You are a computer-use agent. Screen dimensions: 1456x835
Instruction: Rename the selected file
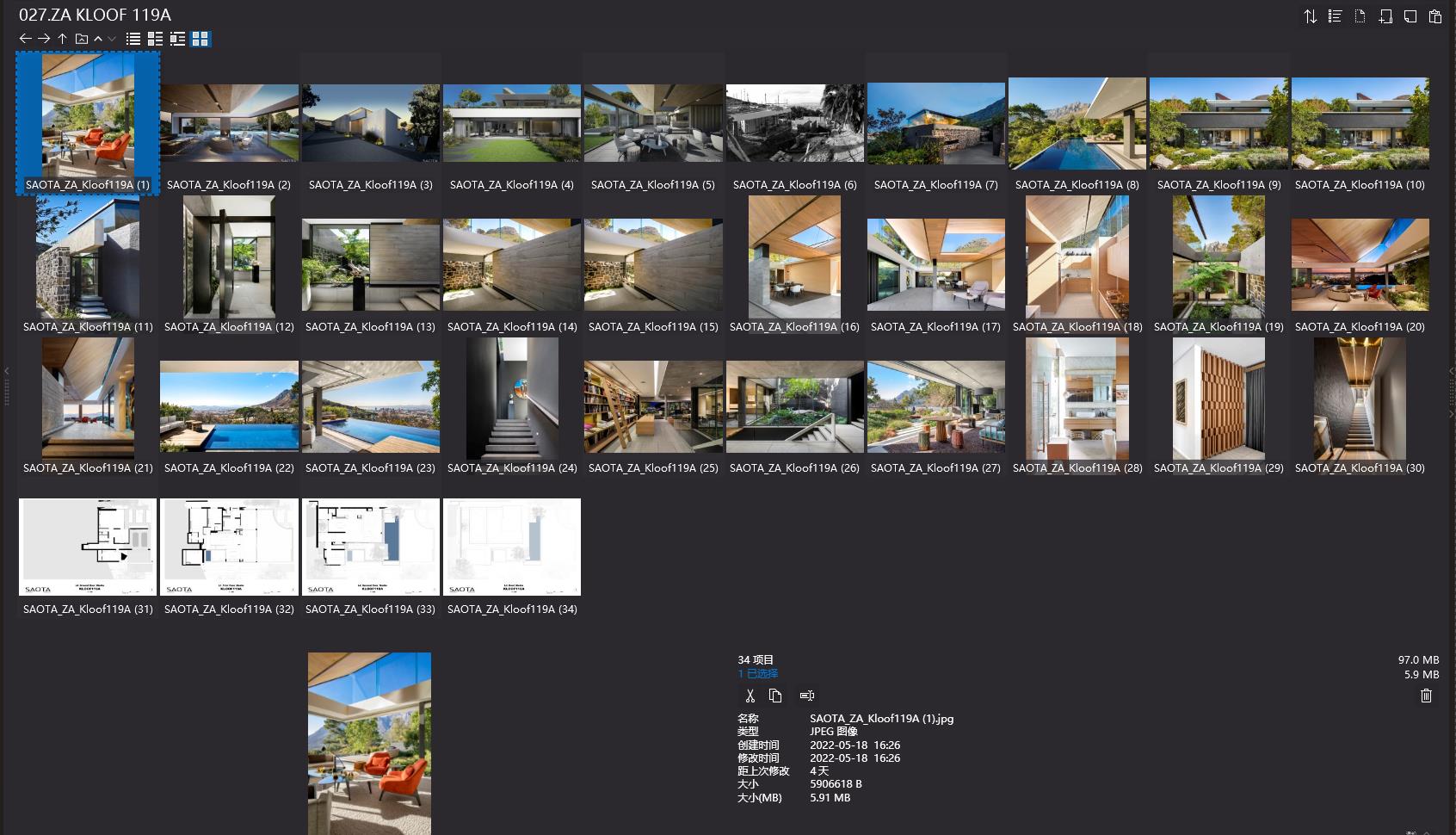[806, 695]
